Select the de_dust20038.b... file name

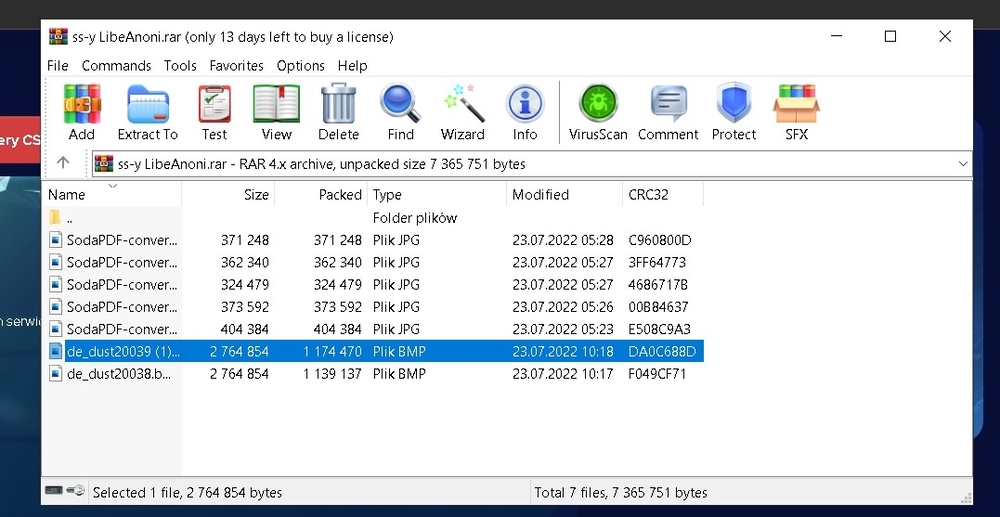[119, 374]
